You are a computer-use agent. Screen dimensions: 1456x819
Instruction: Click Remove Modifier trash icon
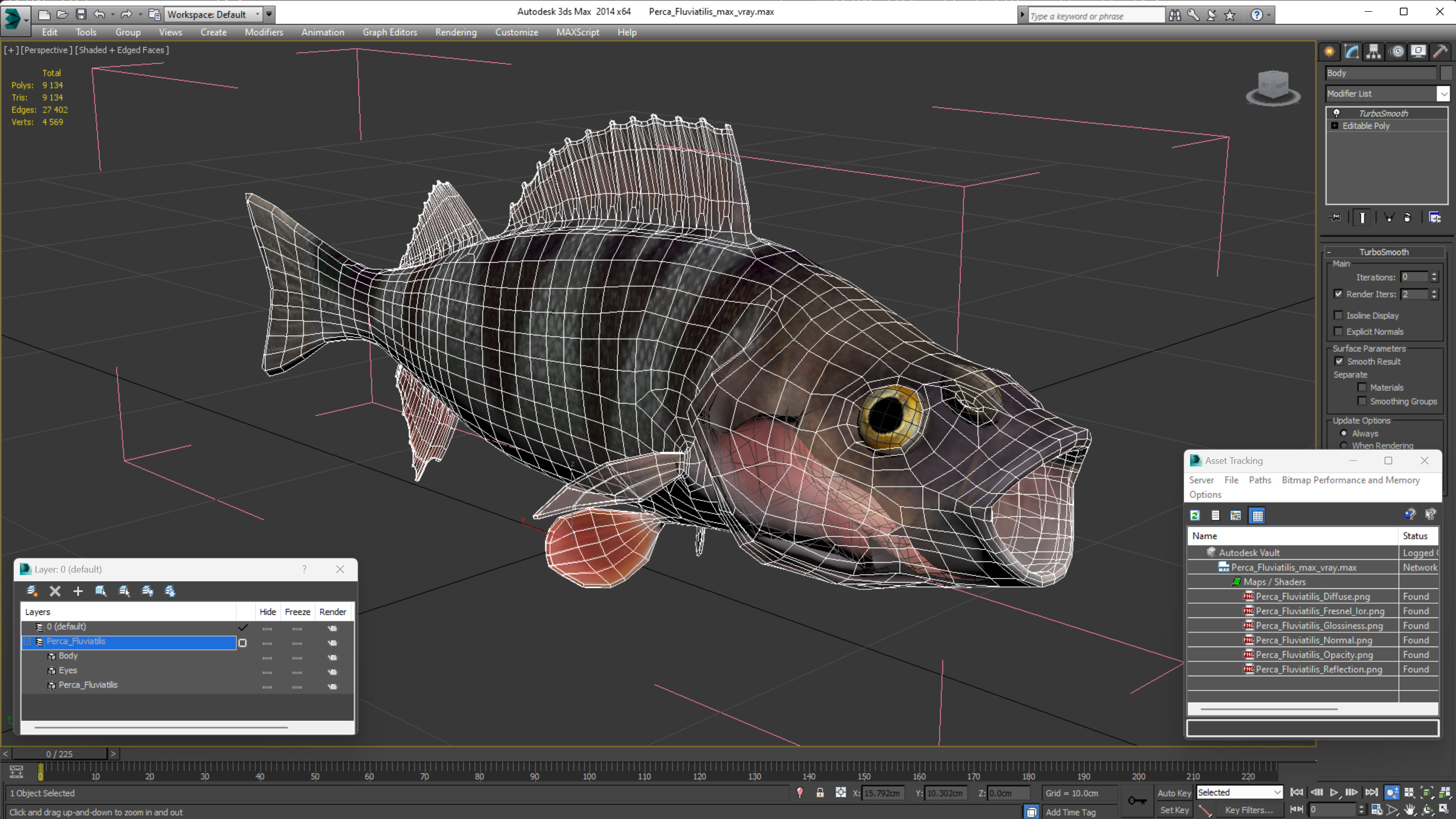pyautogui.click(x=1408, y=217)
